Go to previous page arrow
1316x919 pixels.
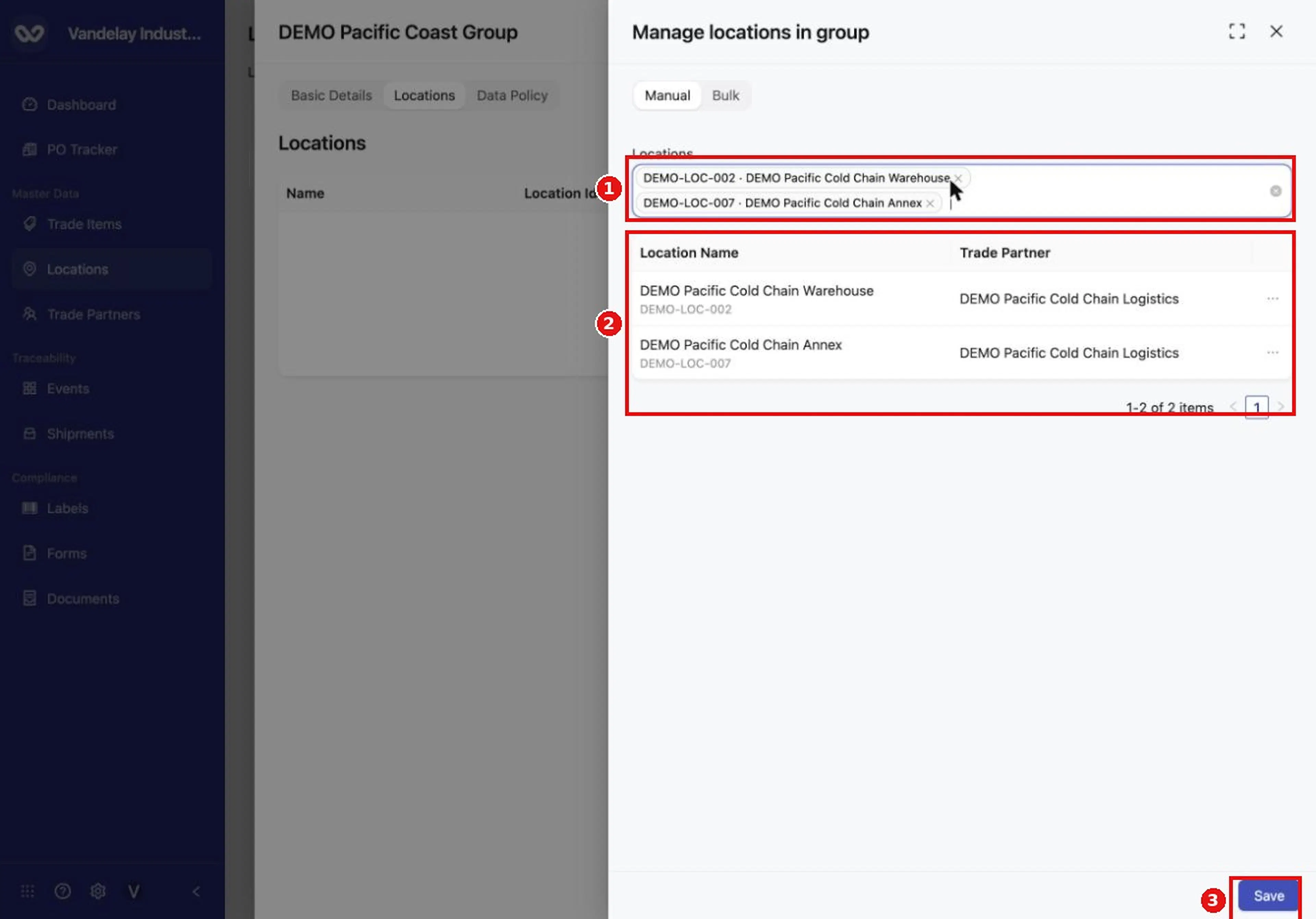[1233, 407]
